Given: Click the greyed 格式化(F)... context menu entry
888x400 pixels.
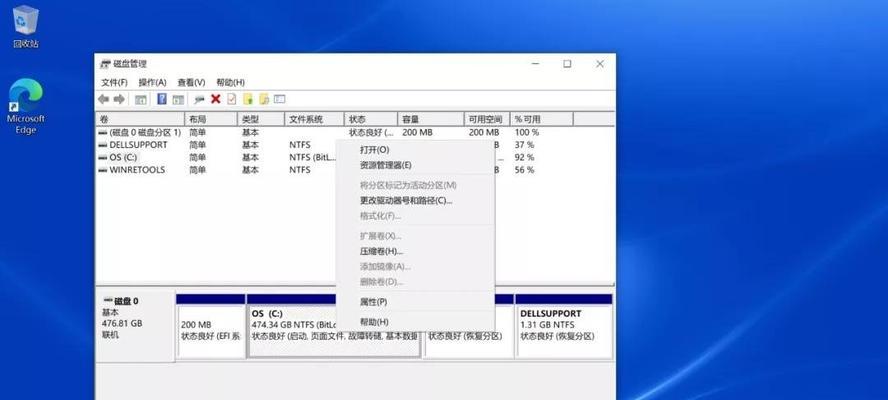Looking at the screenshot, I should click(416, 216).
